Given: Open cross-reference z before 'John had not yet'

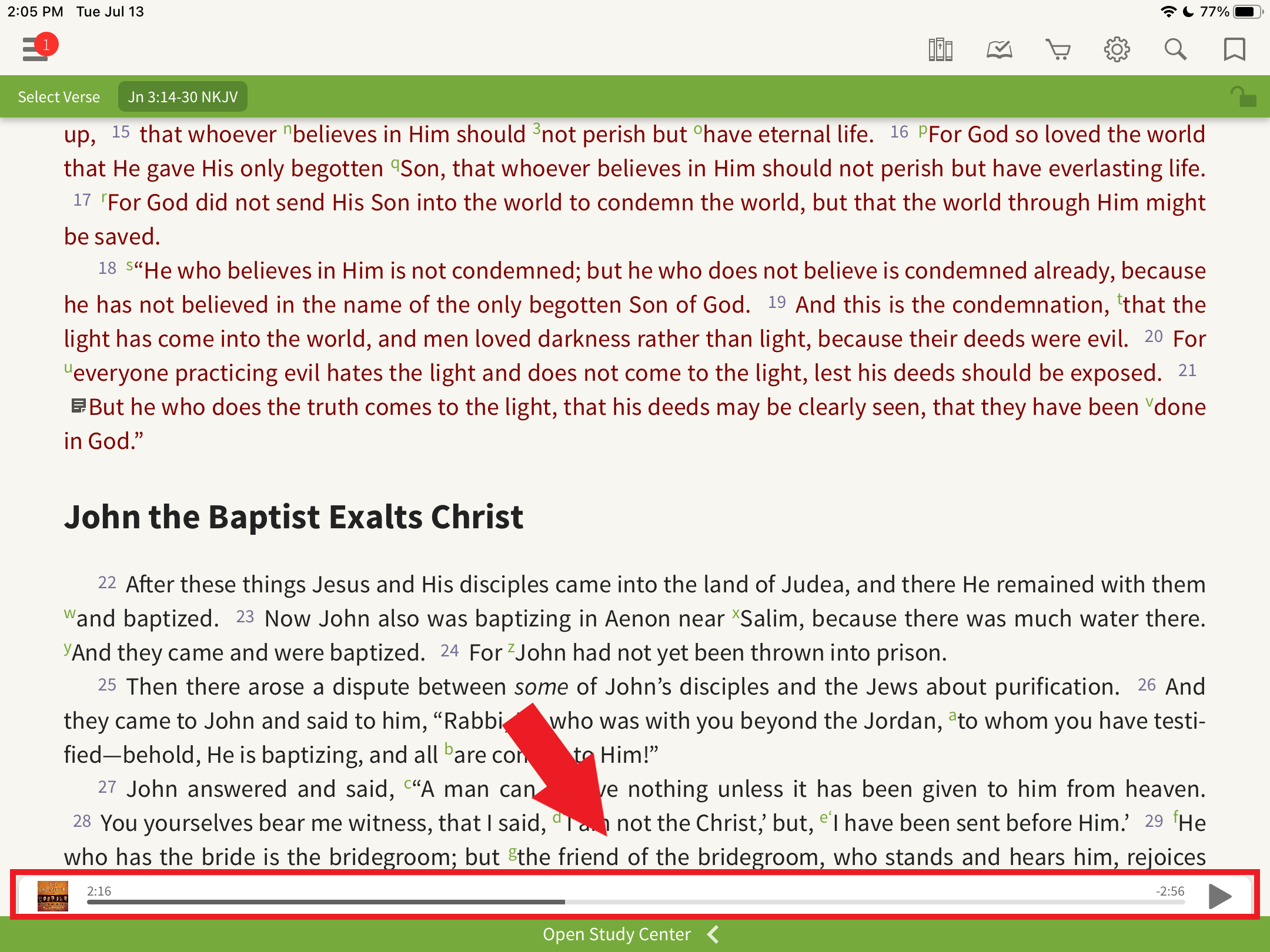Looking at the screenshot, I should [x=511, y=648].
